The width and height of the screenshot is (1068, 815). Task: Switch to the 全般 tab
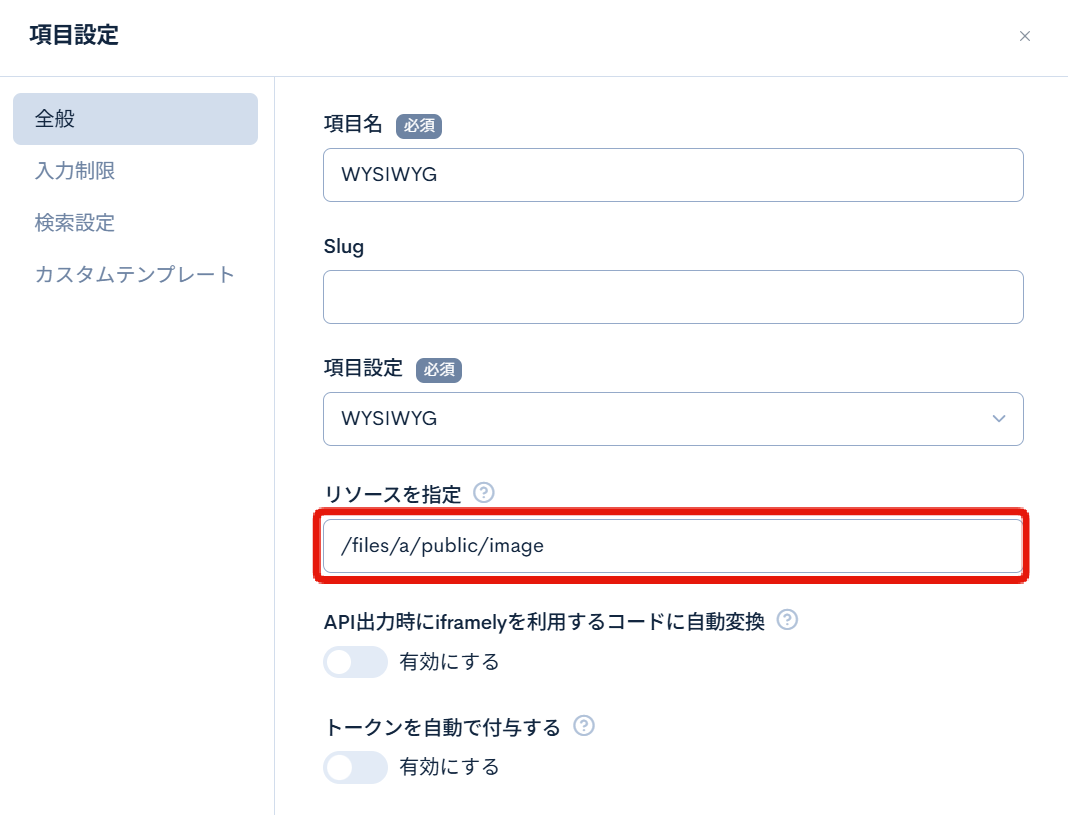point(135,119)
